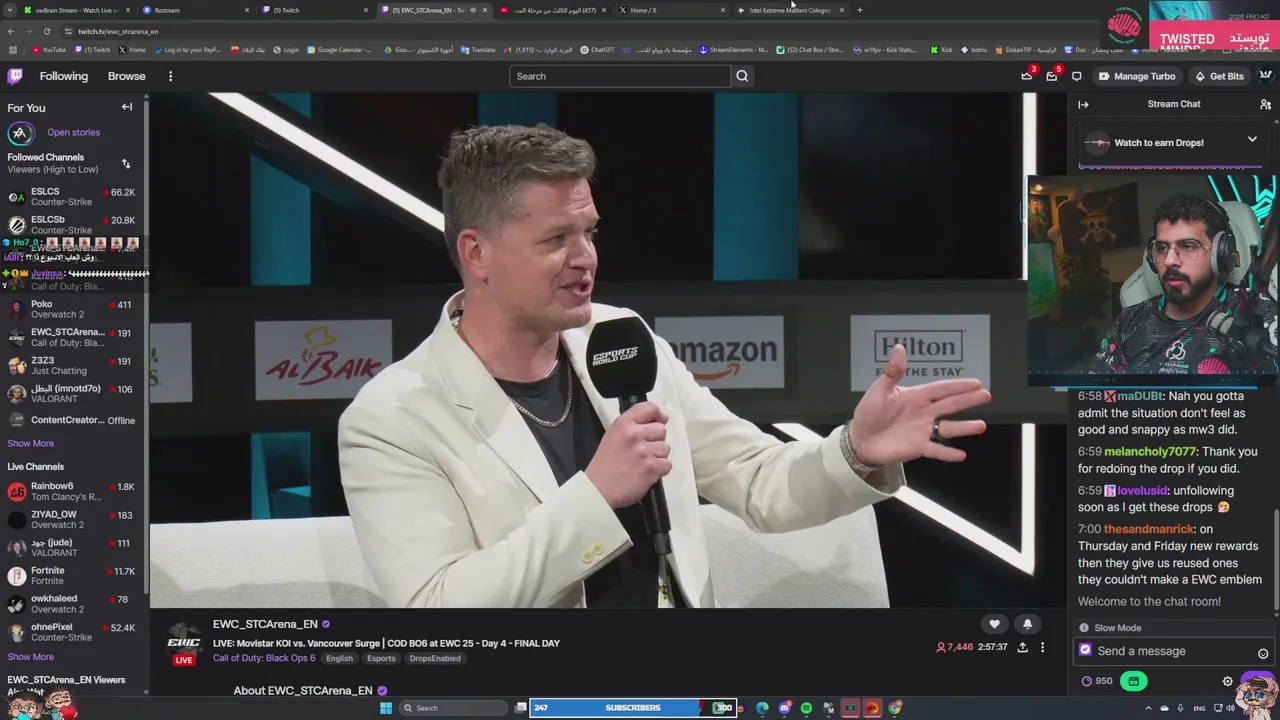Collapse the stream chat panel
This screenshot has width=1280, height=720.
(x=1083, y=104)
